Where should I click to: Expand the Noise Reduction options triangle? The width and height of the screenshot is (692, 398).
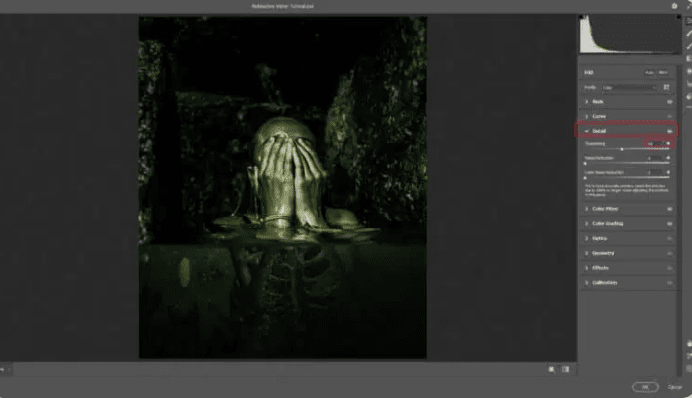668,158
